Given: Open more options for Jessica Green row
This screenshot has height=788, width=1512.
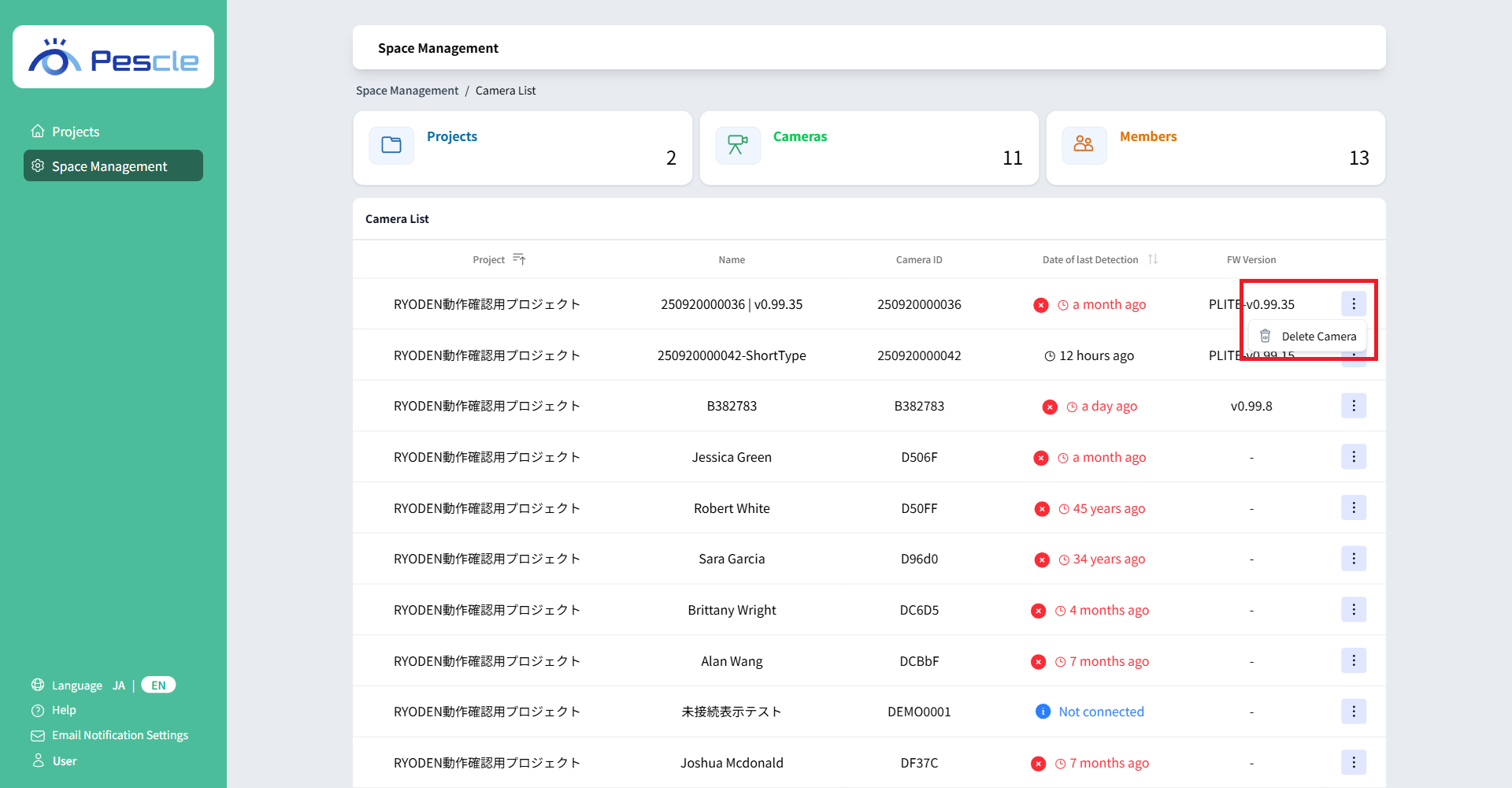Looking at the screenshot, I should coord(1354,457).
